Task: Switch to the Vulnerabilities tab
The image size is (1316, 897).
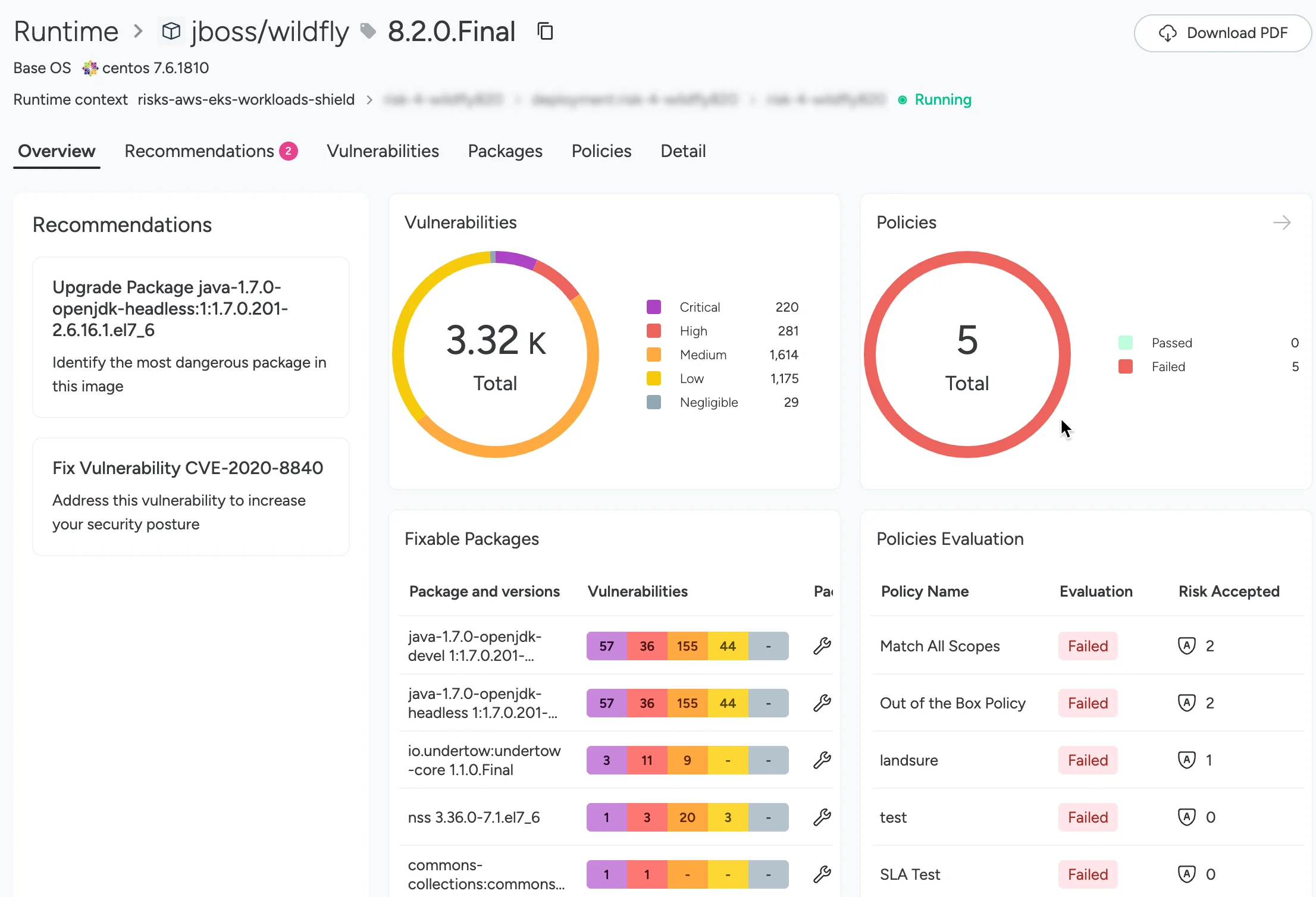Action: point(383,151)
